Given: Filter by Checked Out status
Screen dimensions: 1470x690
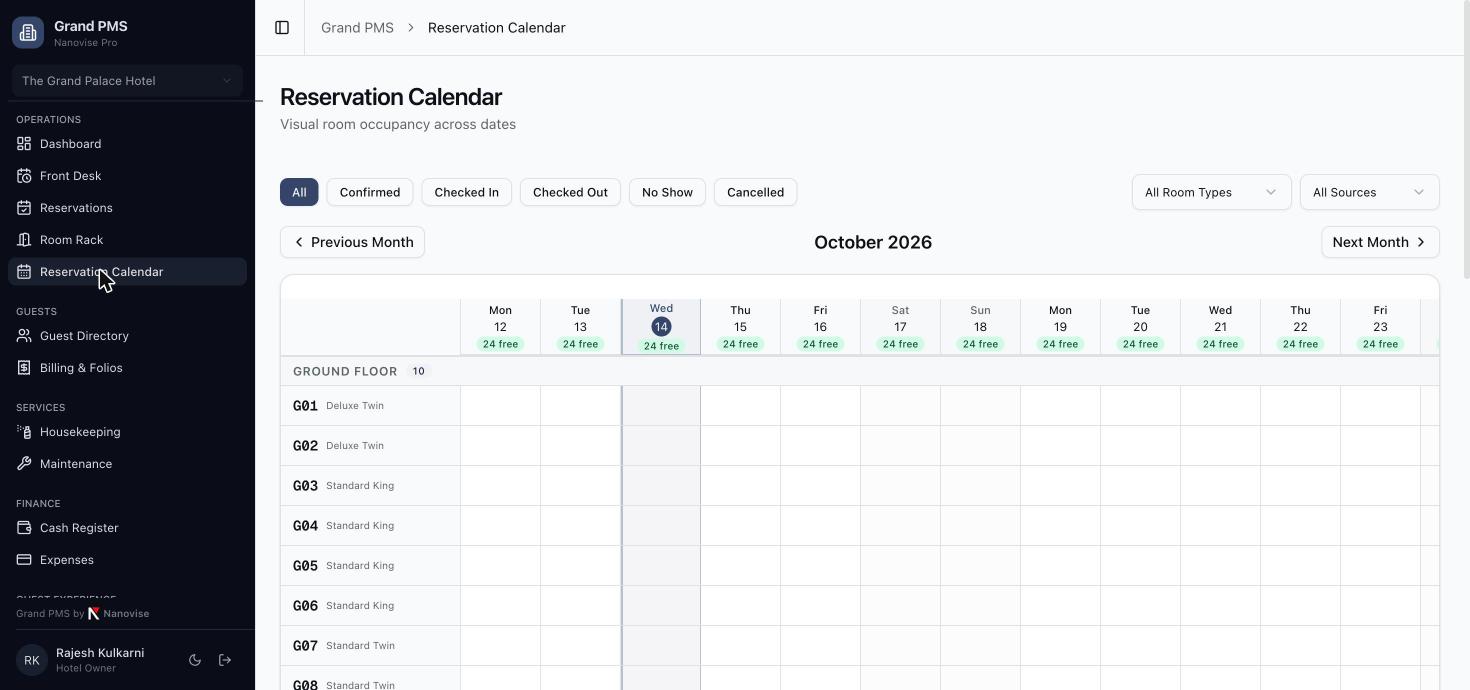Looking at the screenshot, I should (x=570, y=192).
